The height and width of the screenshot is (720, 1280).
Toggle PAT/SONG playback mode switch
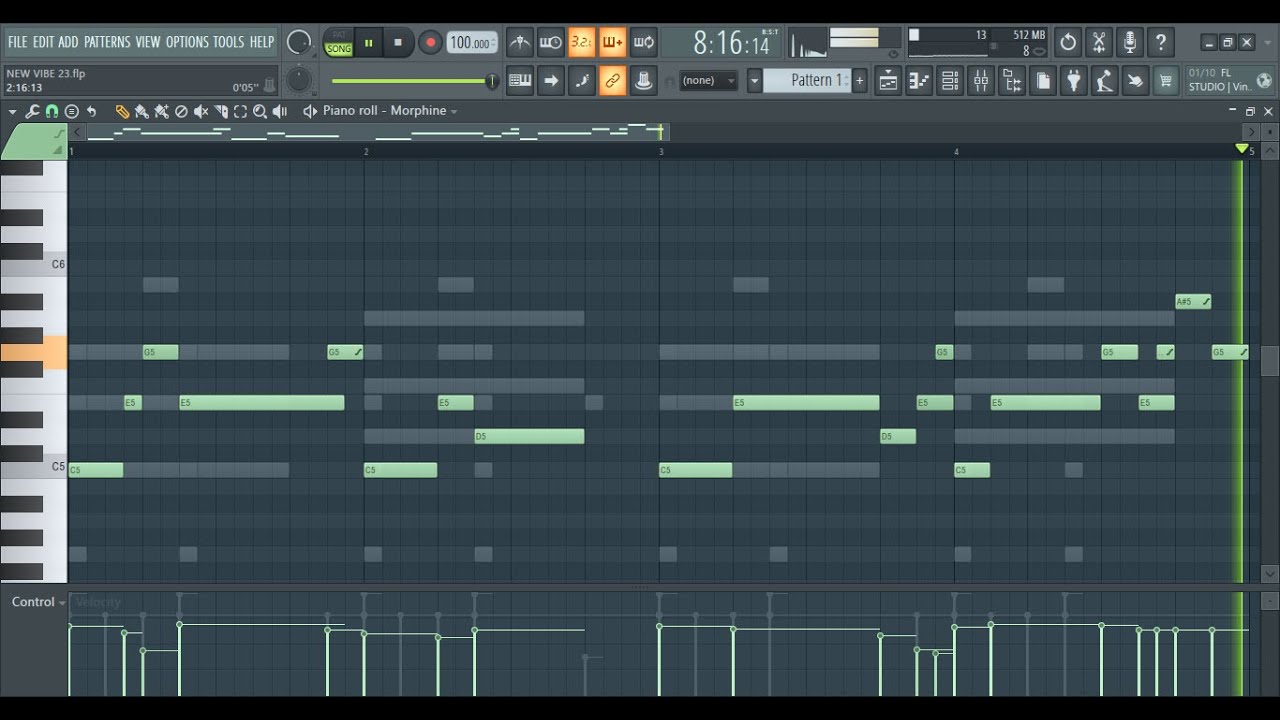point(339,43)
